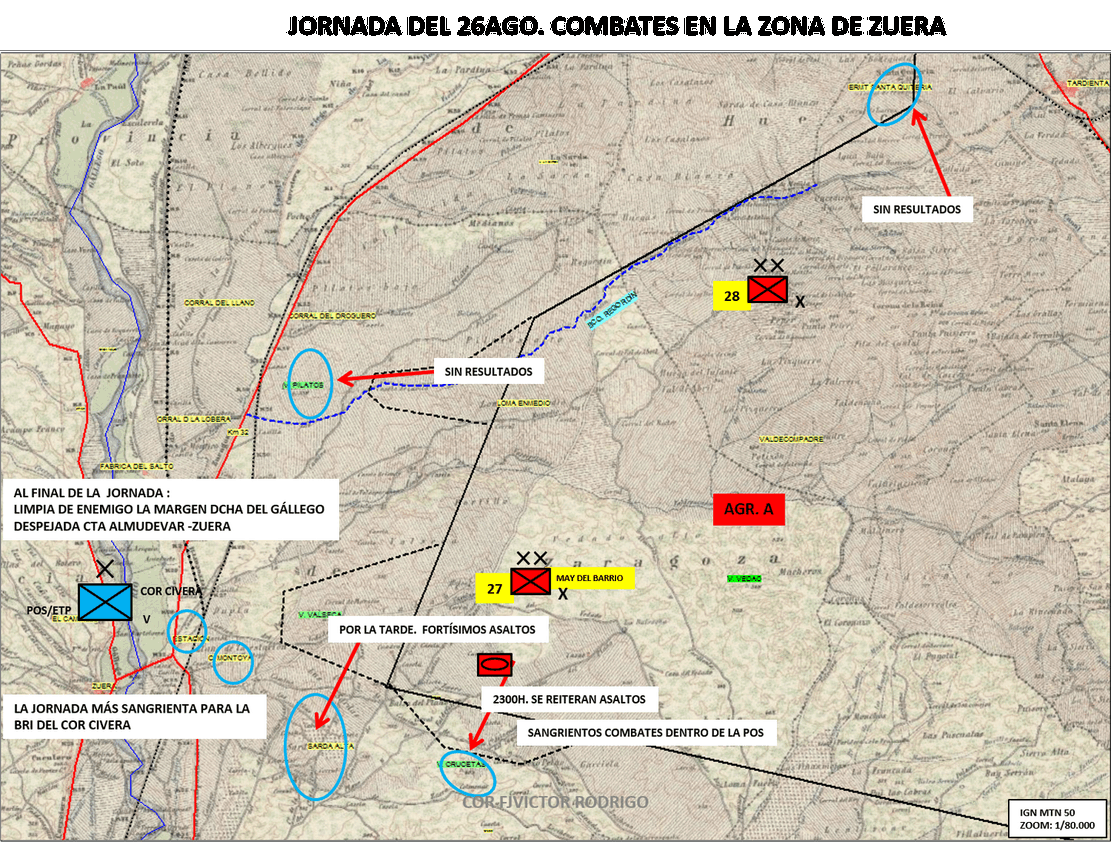Click the blue ellipse around V. CRUCETAS

(467, 773)
